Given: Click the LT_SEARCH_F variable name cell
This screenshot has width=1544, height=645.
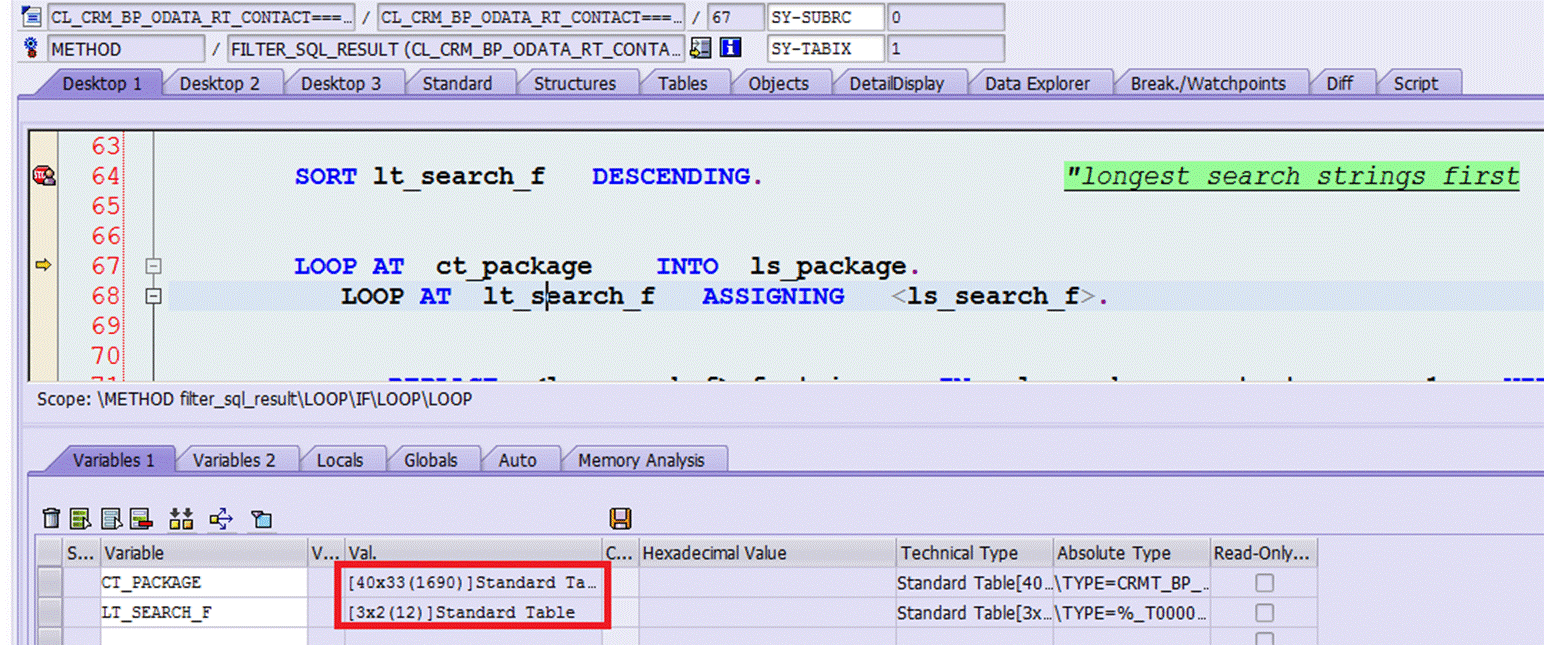Looking at the screenshot, I should [x=204, y=612].
